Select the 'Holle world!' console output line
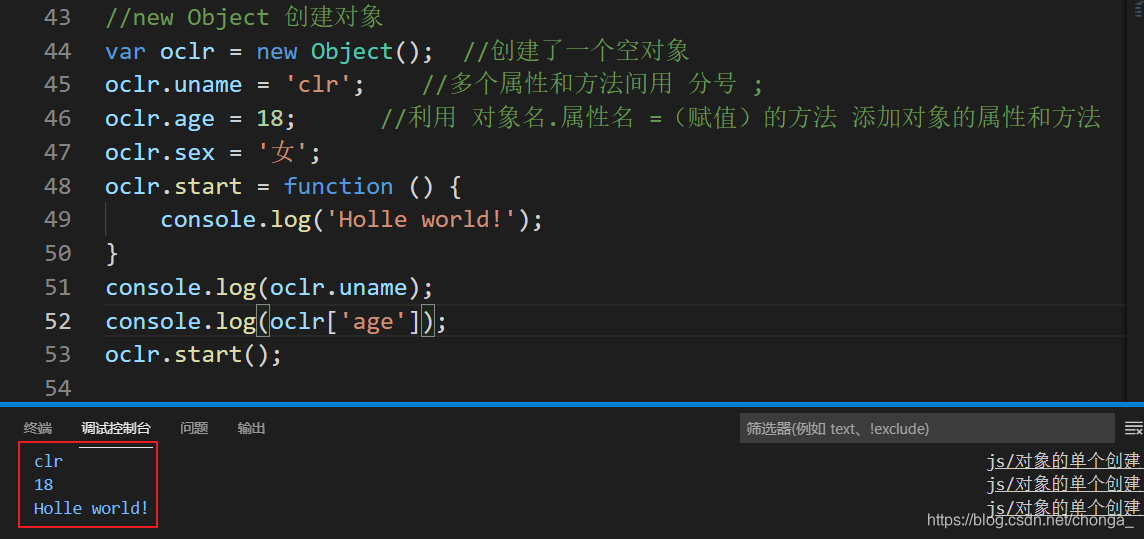This screenshot has height=539, width=1144. click(x=91, y=508)
